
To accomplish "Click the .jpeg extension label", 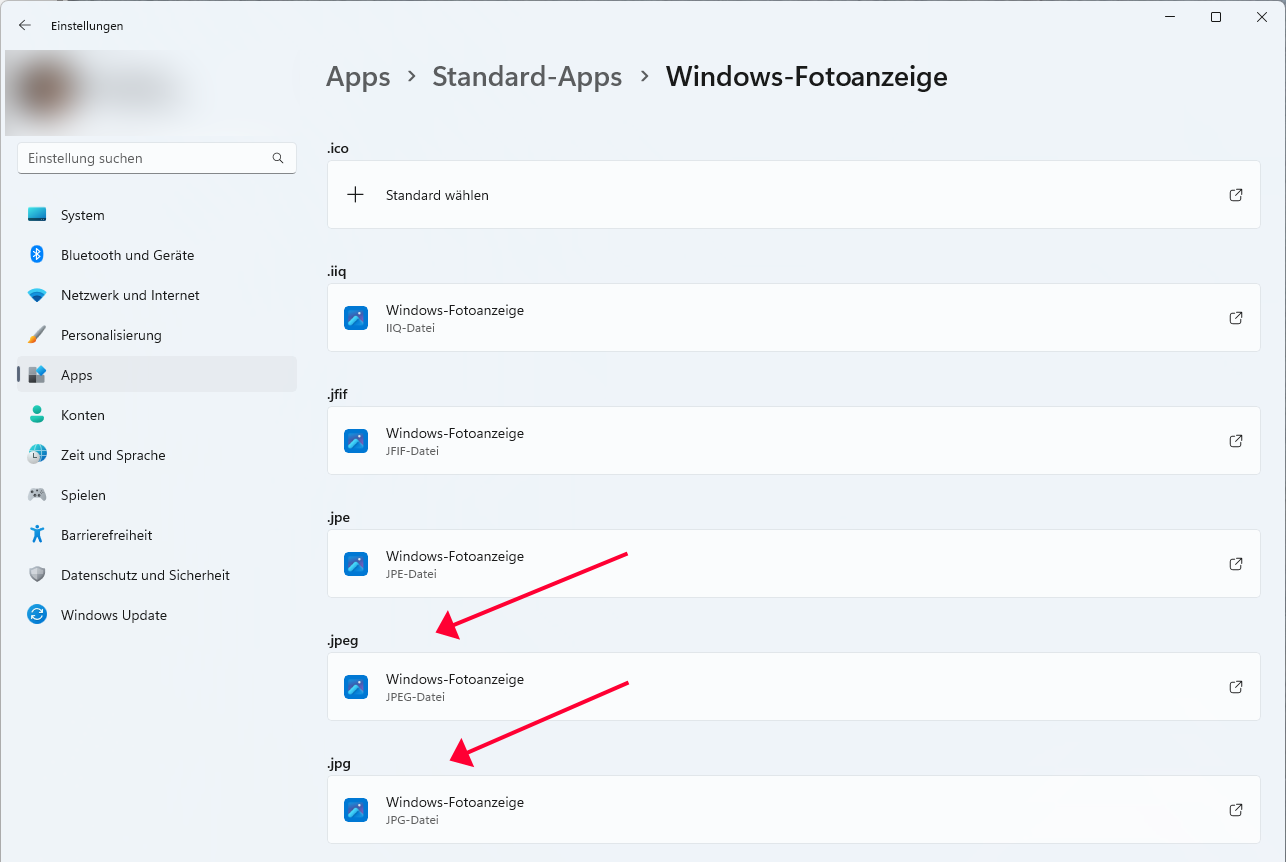I will (x=343, y=641).
